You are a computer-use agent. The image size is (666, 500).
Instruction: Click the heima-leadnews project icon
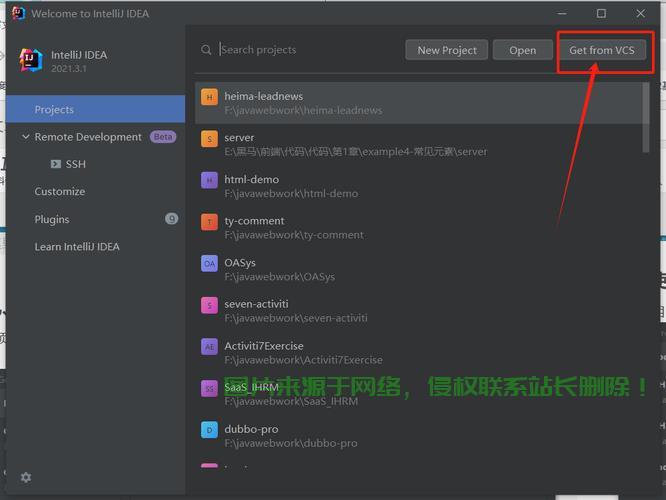point(209,97)
